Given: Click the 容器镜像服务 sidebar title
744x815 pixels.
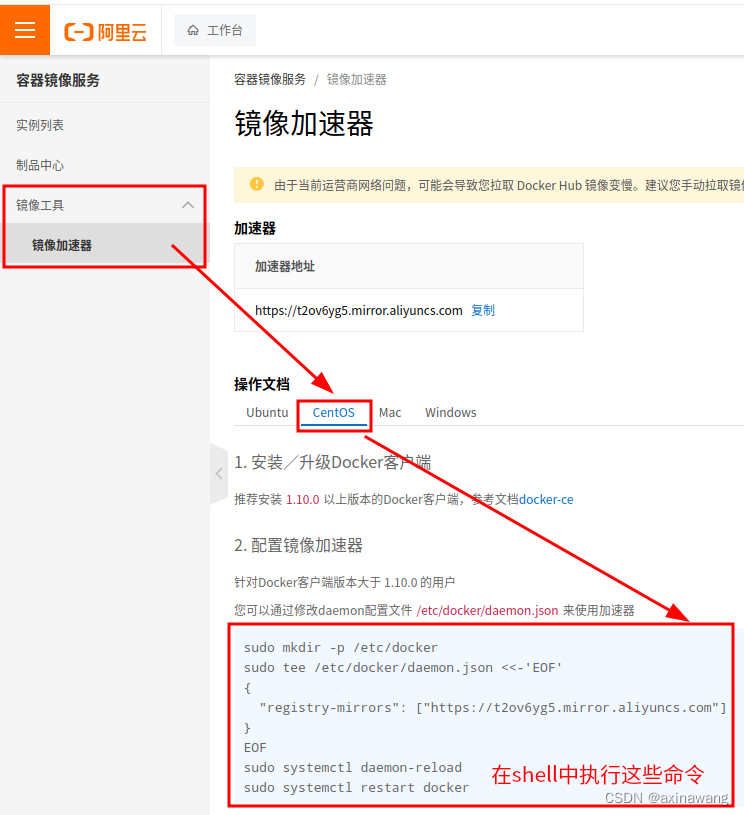Looking at the screenshot, I should tap(58, 81).
